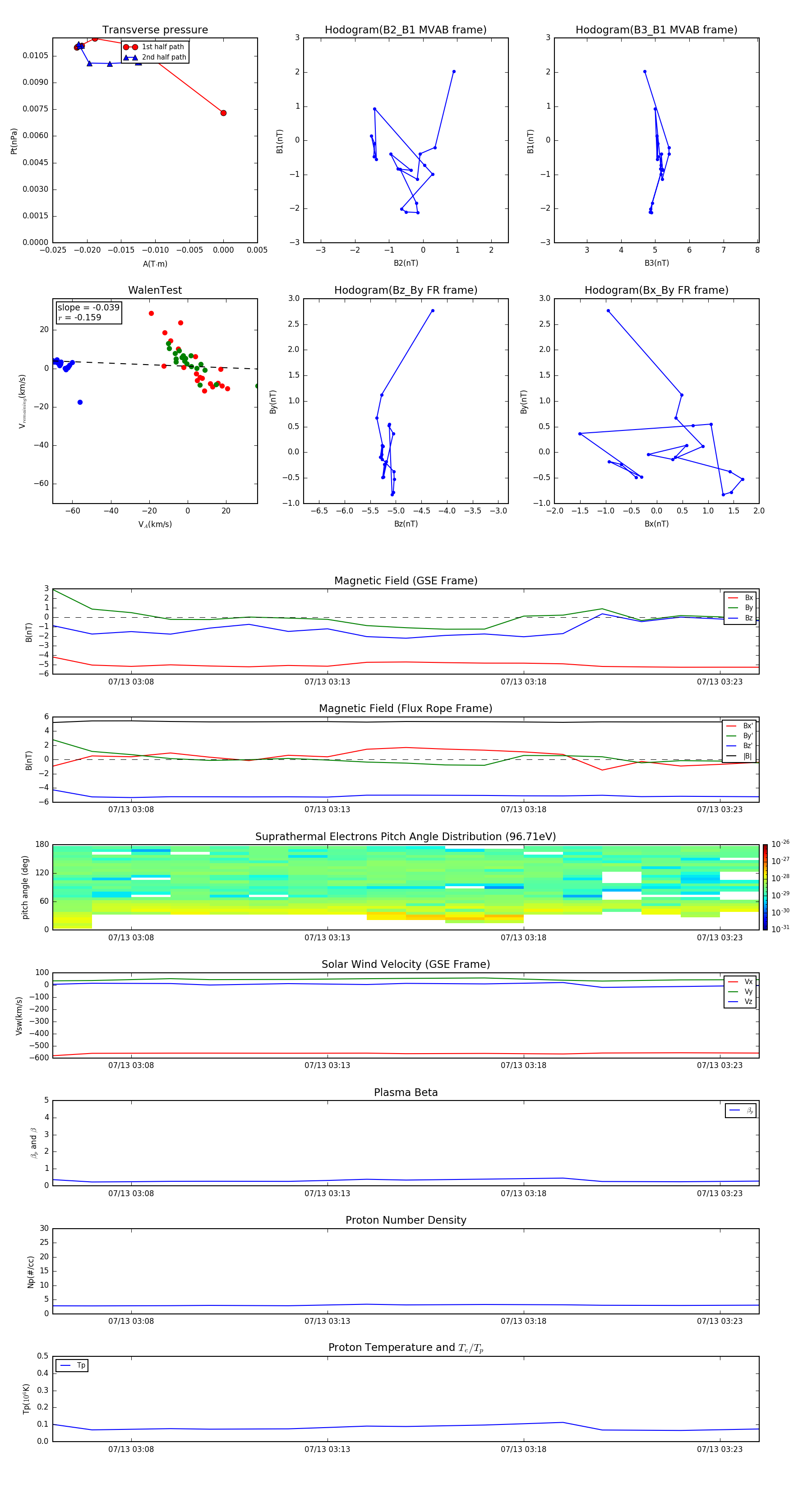The image size is (812, 1489).
Task: Click the 'Plasma Beta' plot title
Action: [406, 1093]
